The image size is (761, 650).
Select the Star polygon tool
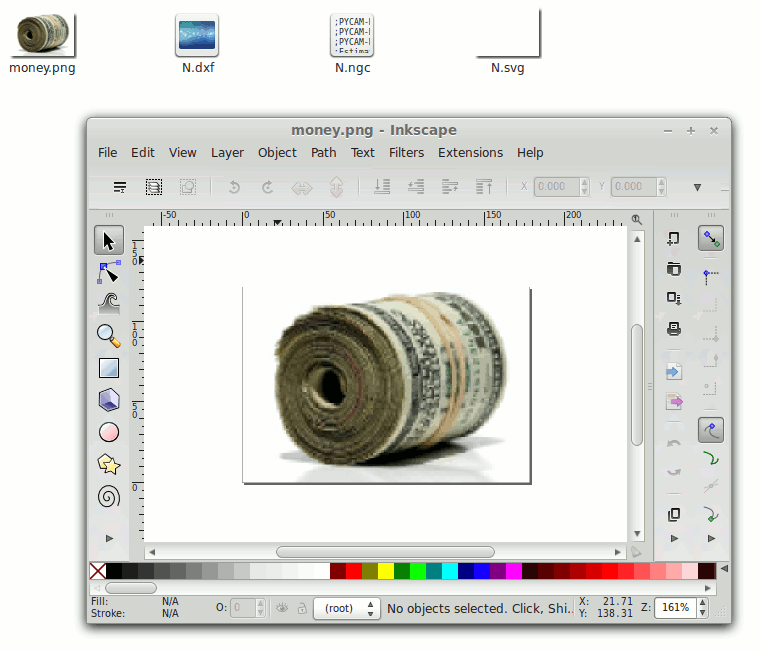109,465
